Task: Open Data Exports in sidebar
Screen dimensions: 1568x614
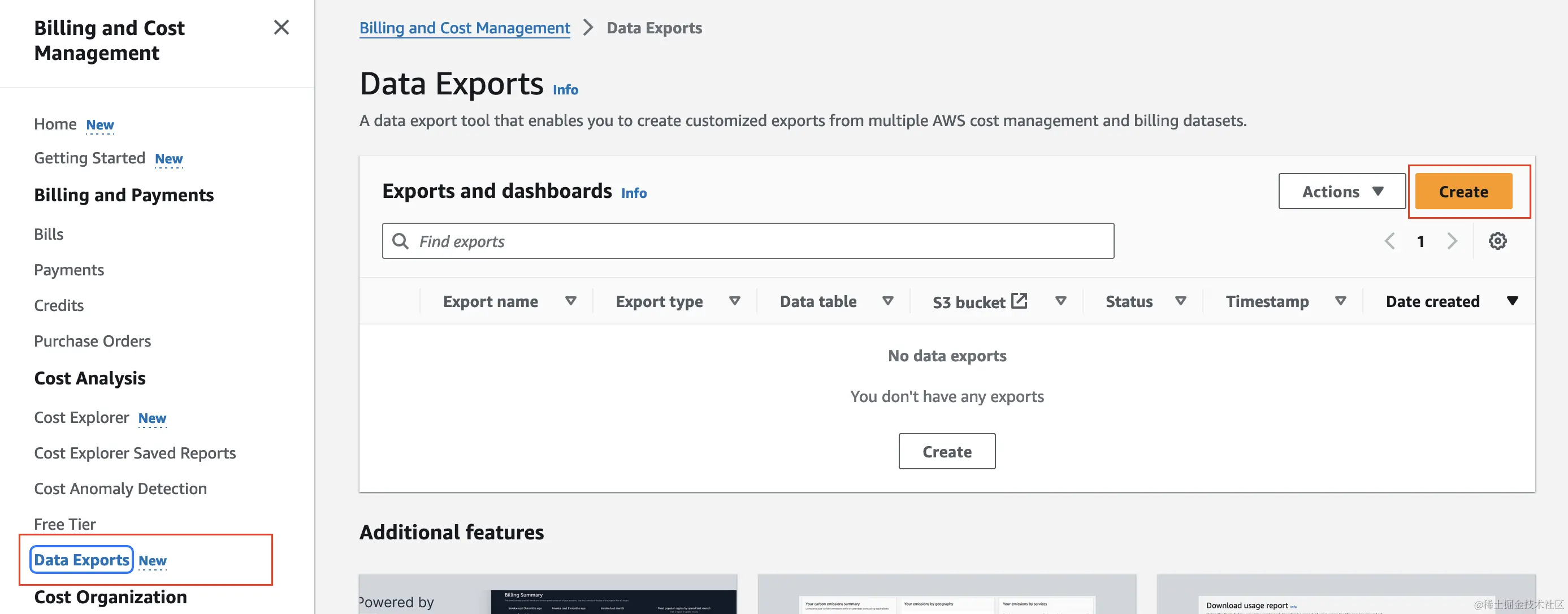Action: point(81,559)
